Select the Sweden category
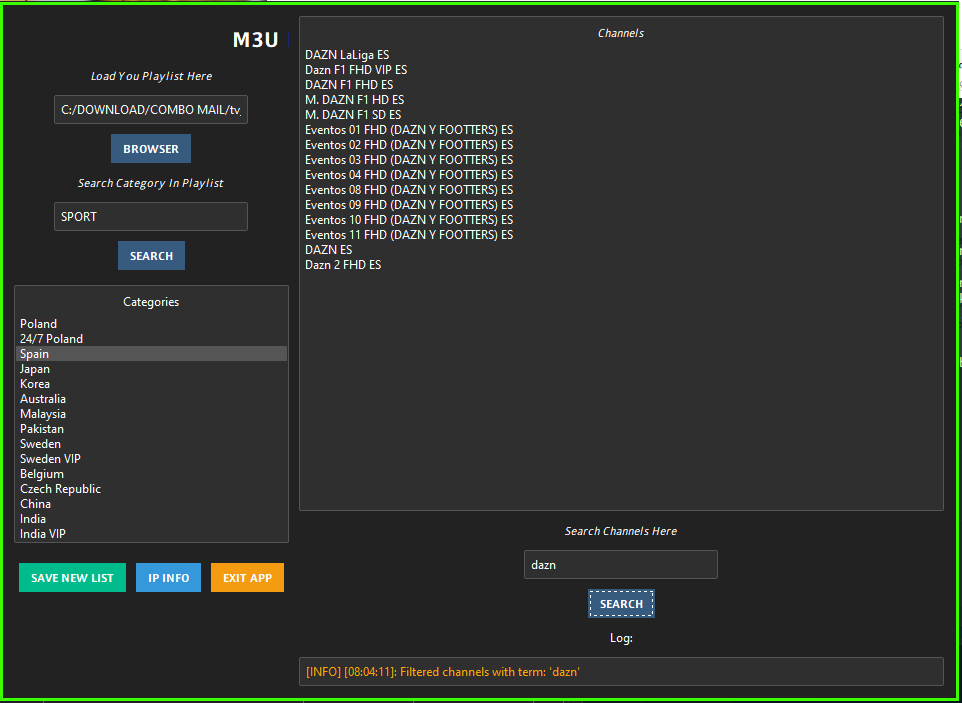 coord(152,444)
